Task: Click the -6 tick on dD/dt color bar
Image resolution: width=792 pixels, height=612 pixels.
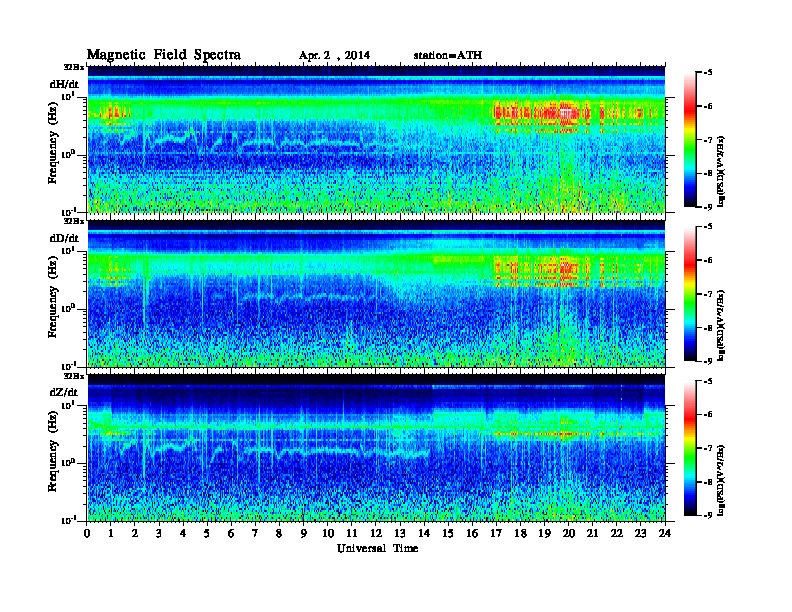Action: coord(708,260)
